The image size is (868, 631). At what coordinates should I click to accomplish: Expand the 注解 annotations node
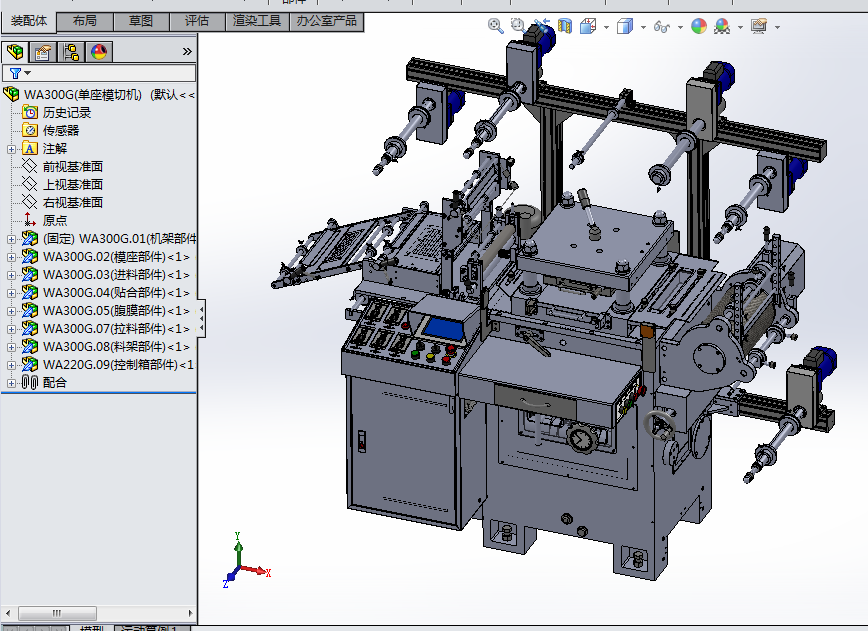pyautogui.click(x=12, y=149)
